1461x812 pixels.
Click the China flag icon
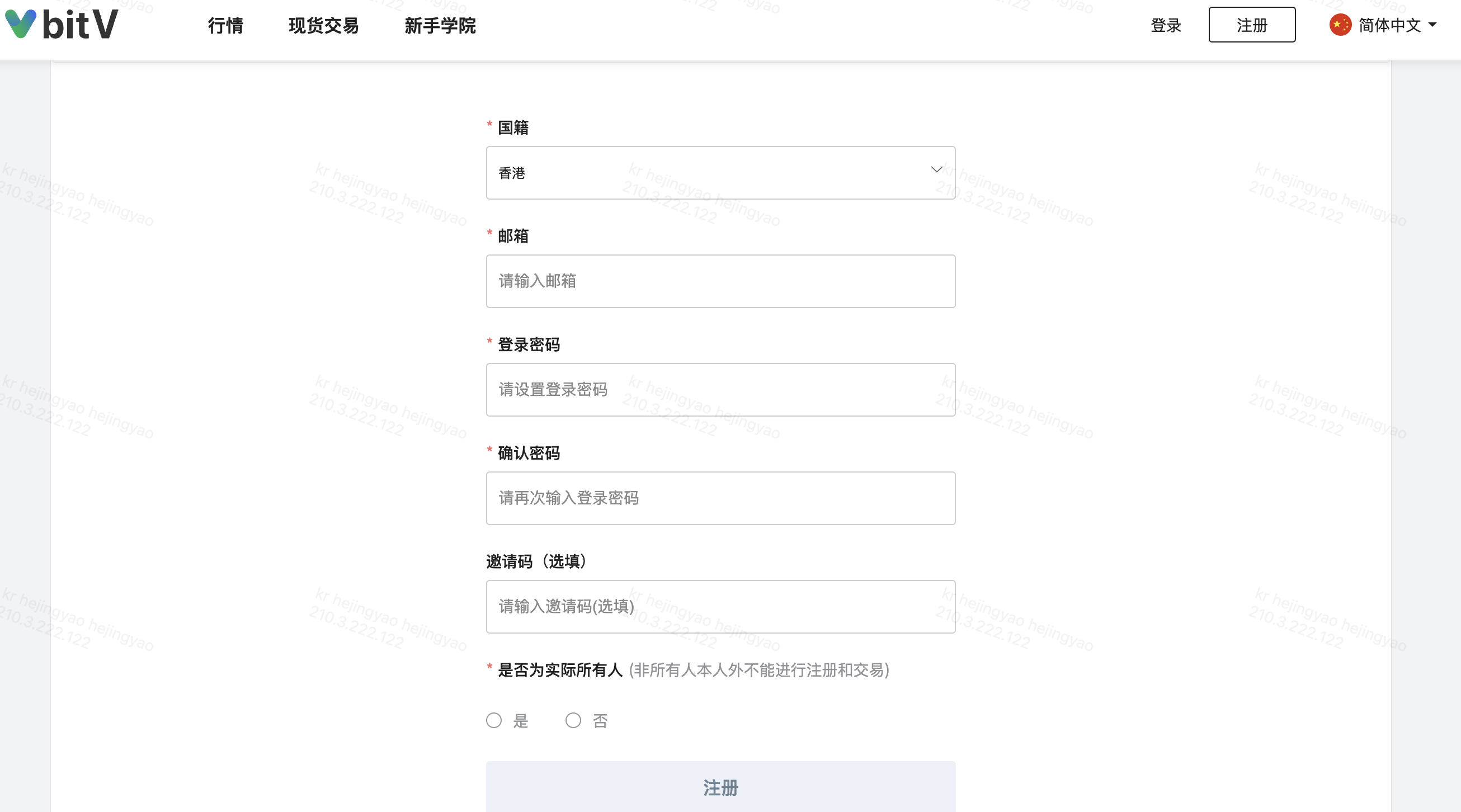click(x=1340, y=25)
